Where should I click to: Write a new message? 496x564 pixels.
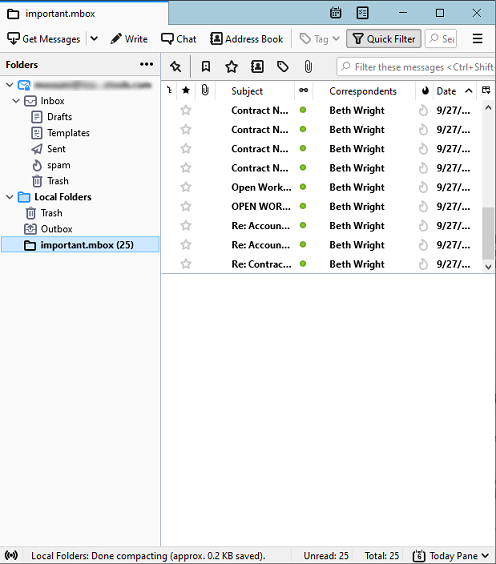129,39
